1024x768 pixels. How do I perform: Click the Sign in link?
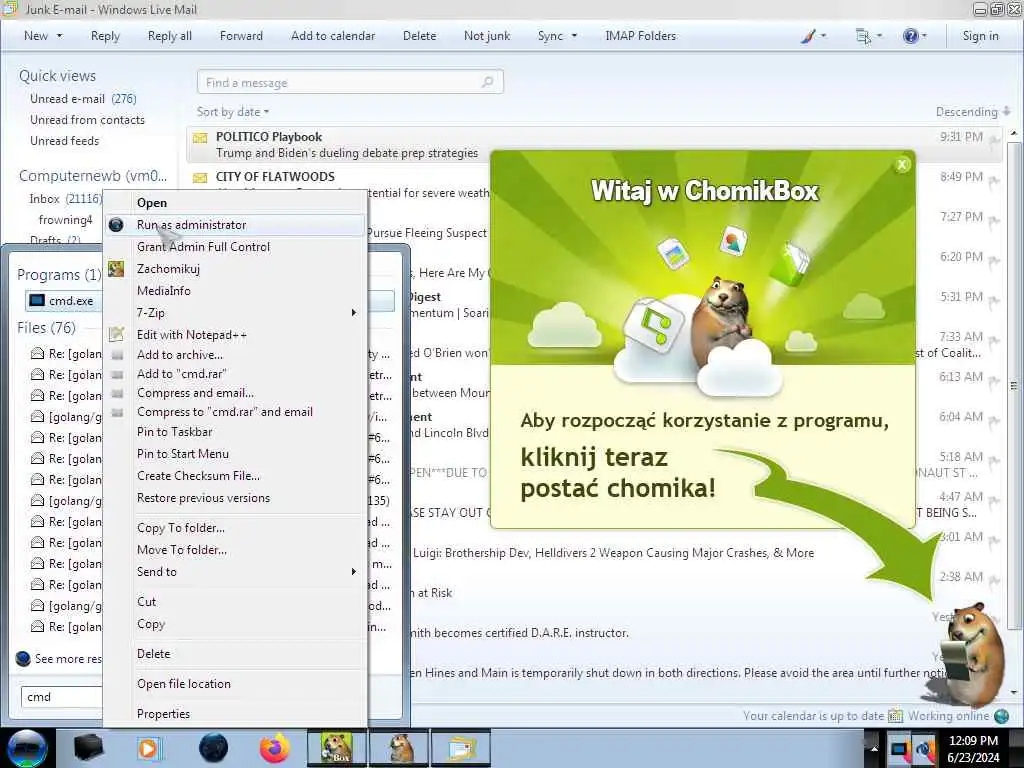[980, 36]
